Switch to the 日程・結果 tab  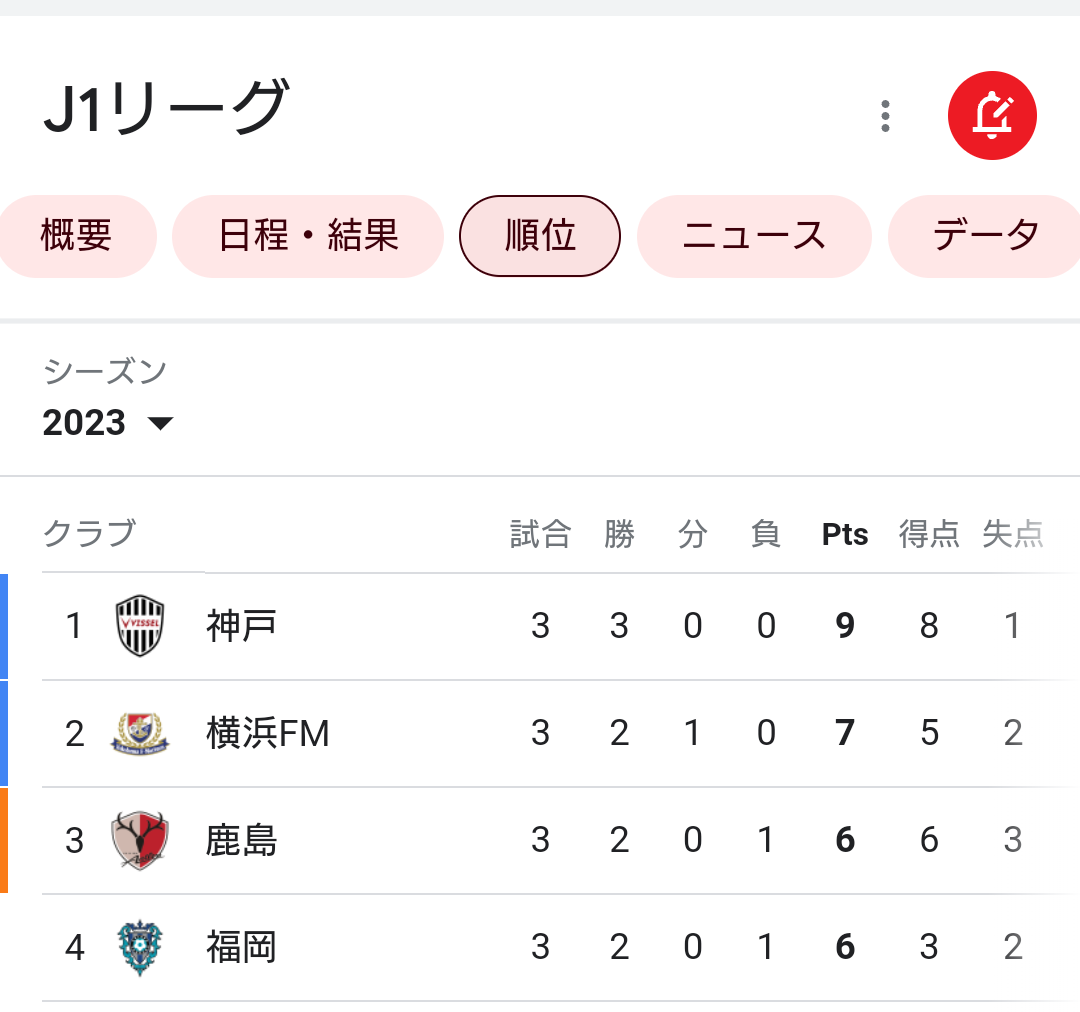pyautogui.click(x=308, y=236)
